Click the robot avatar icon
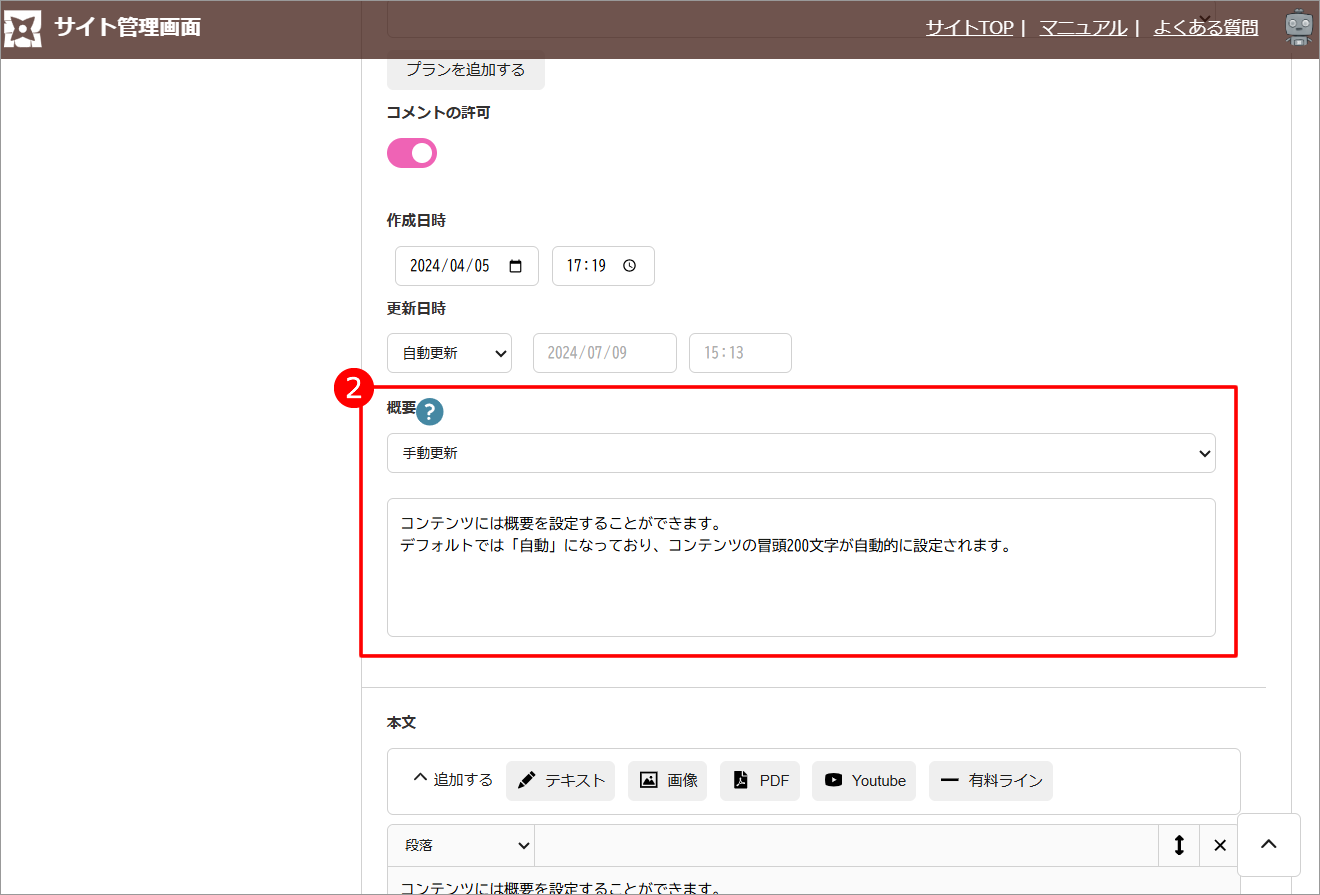 (1298, 28)
